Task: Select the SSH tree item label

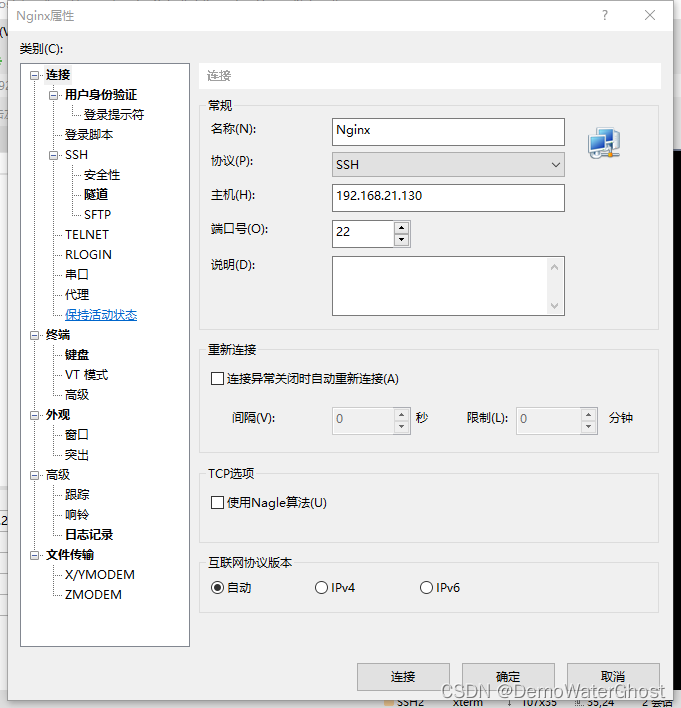Action: click(x=76, y=155)
